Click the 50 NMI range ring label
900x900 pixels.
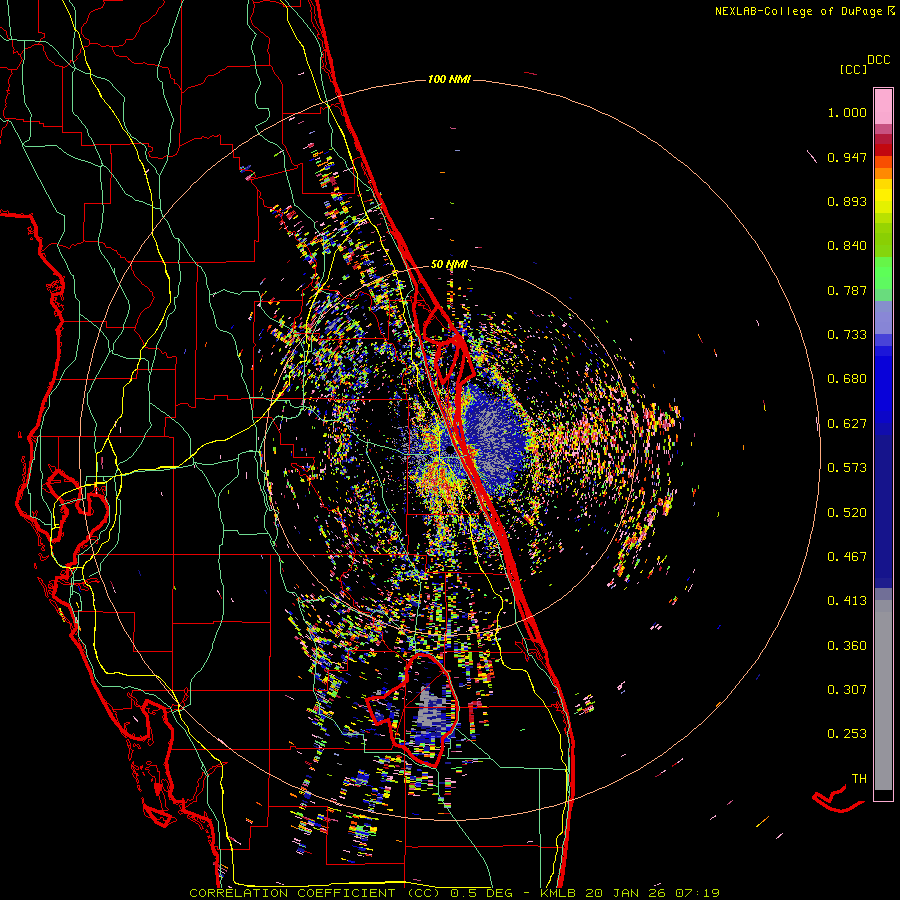(x=449, y=265)
